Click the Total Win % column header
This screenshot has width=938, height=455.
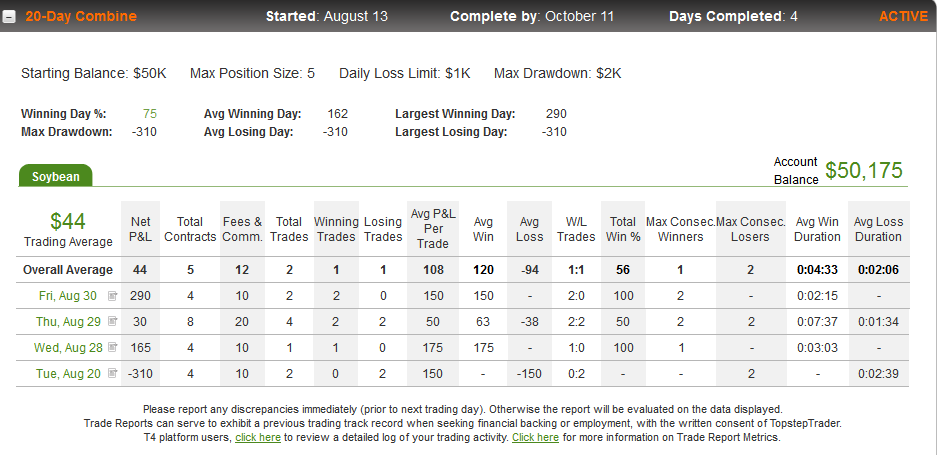pos(623,229)
